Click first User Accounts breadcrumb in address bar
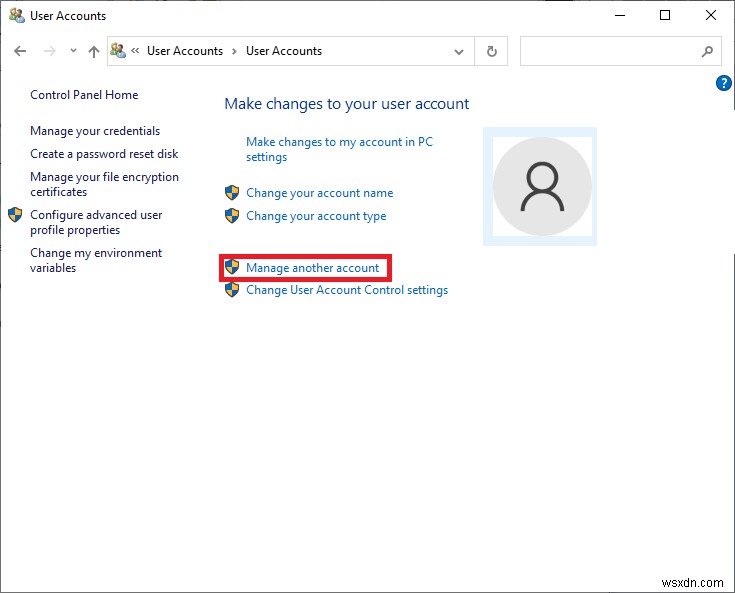Screen dimensions: 735x593 (x=185, y=51)
